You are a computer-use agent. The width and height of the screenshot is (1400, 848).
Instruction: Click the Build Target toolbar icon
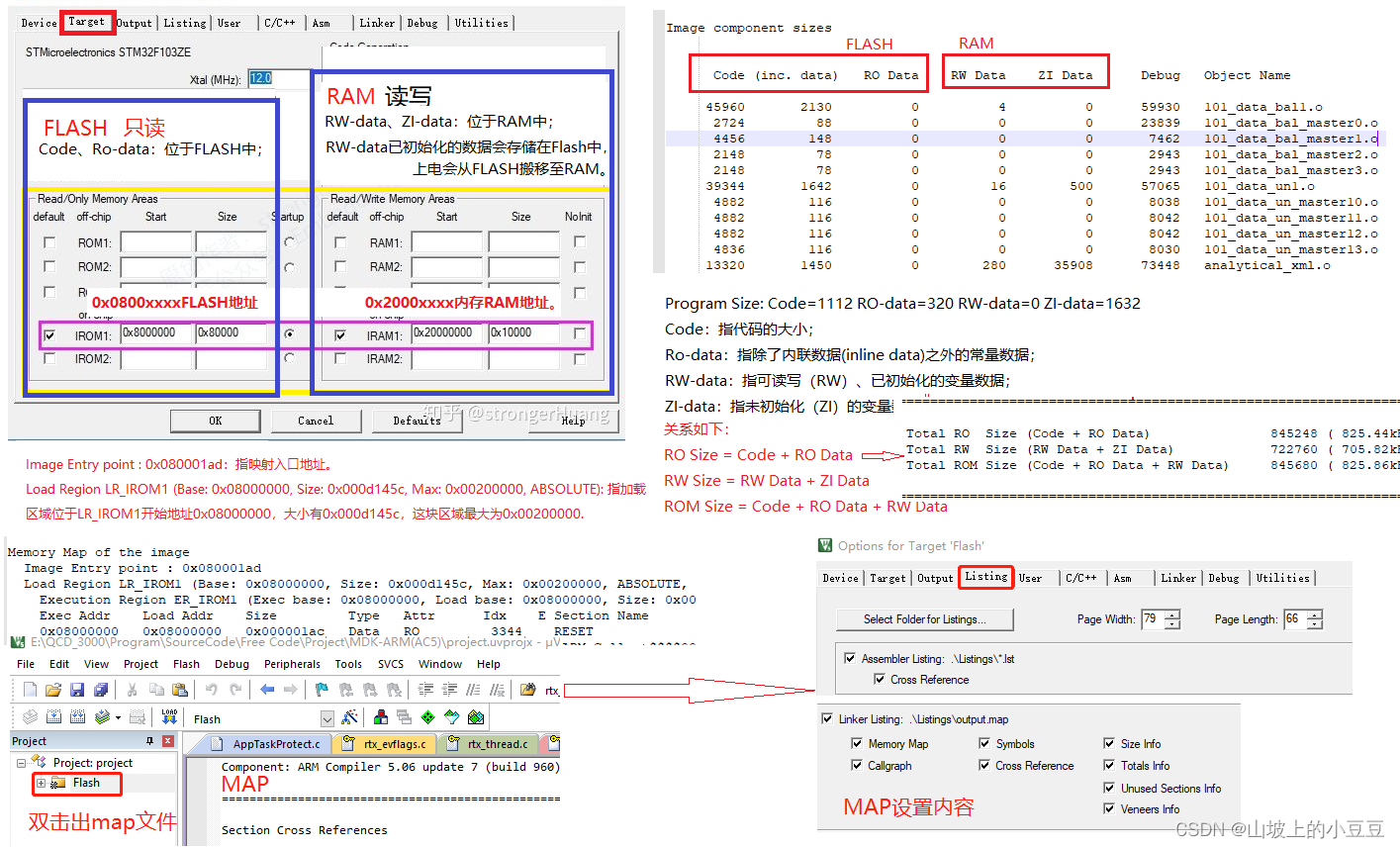[52, 716]
